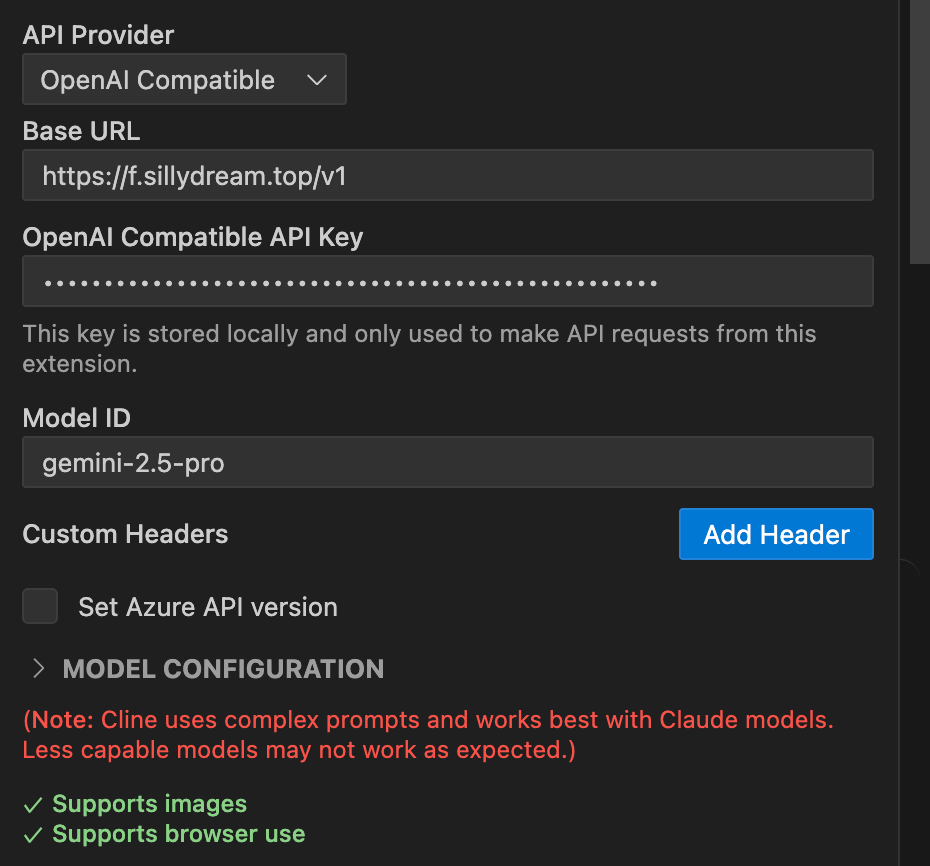Expand the chevron next to MODEL CONFIGURATION
Viewport: 930px width, 866px height.
coord(39,669)
